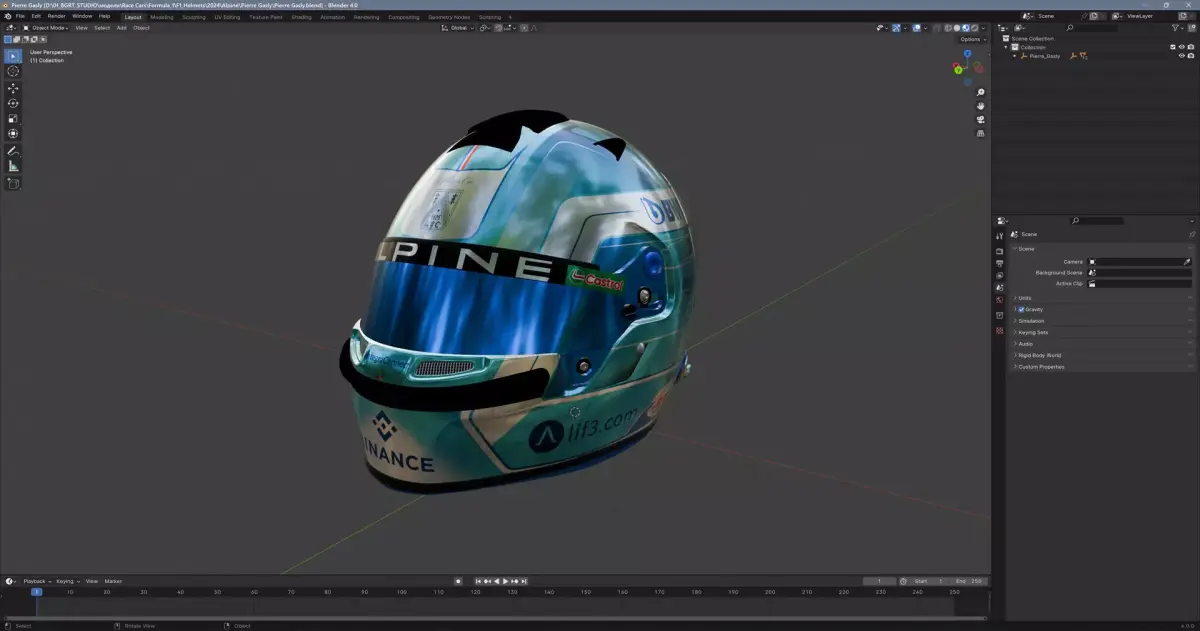The width and height of the screenshot is (1200, 631).
Task: Click the current frame number field
Action: click(x=879, y=581)
